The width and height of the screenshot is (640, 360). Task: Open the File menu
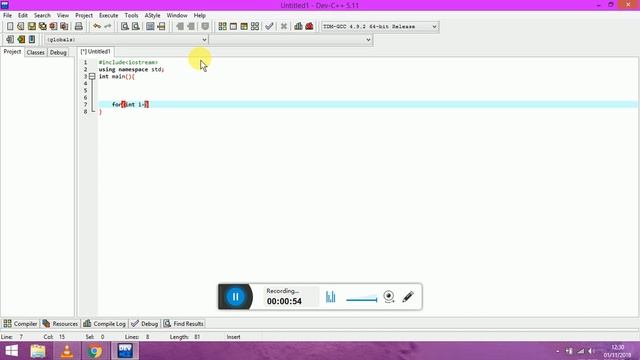7,15
